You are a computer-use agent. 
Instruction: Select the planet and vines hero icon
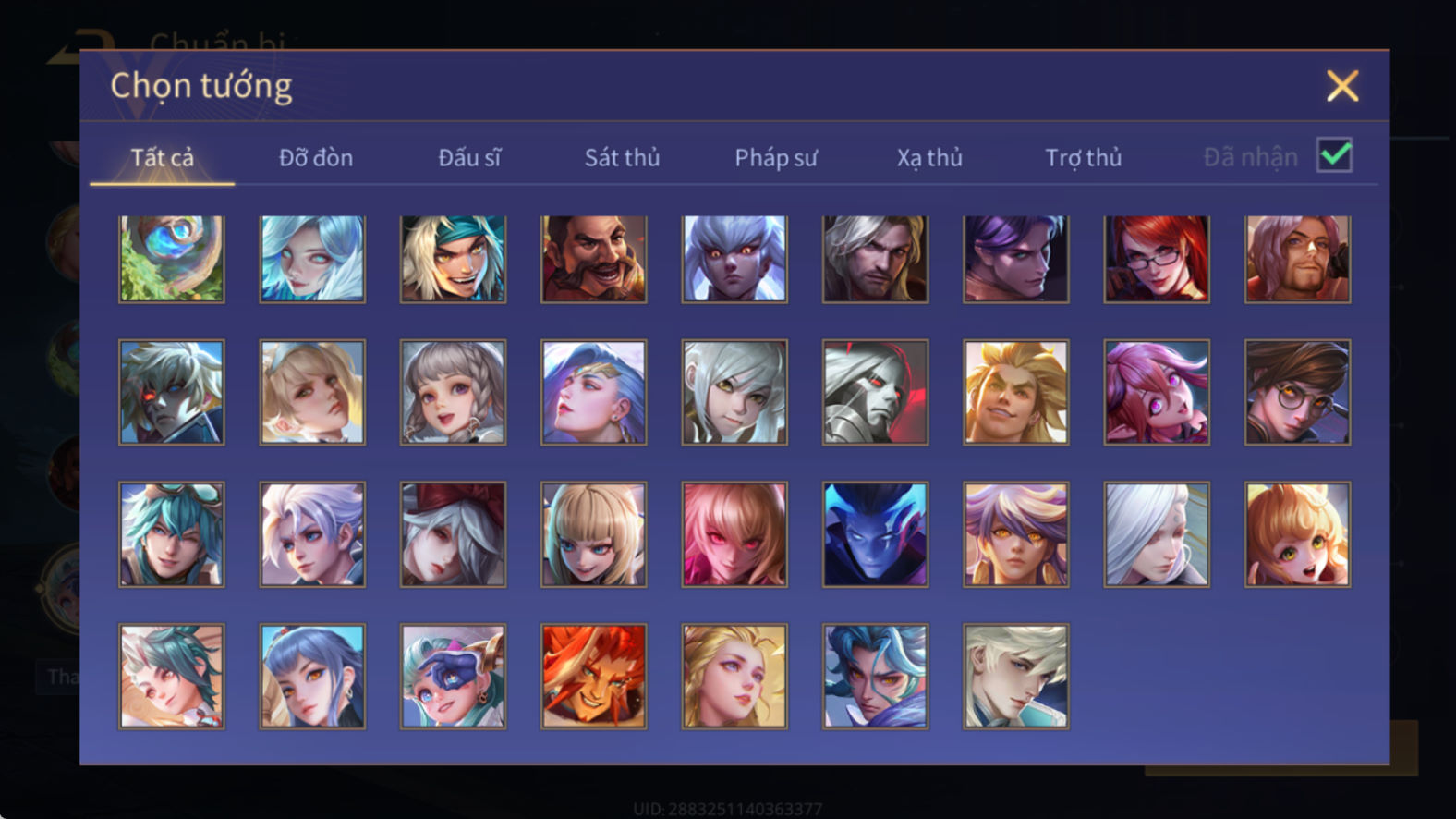171,259
